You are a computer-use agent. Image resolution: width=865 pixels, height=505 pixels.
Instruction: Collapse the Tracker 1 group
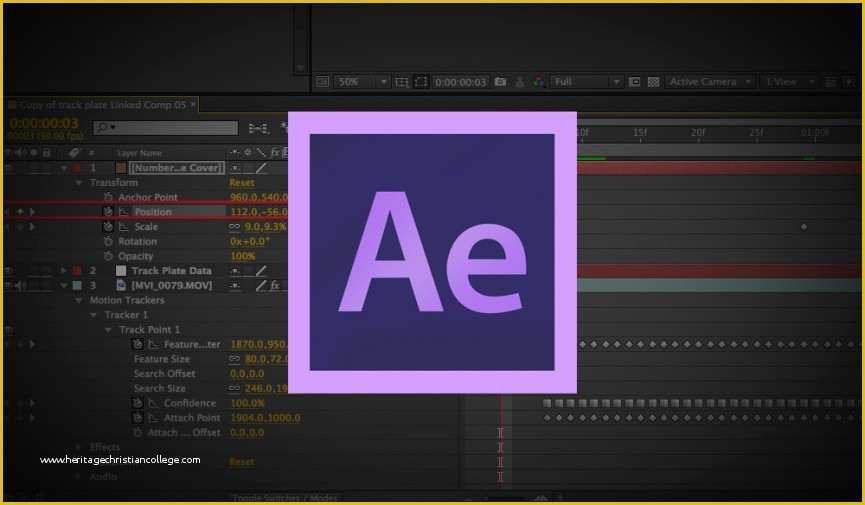tap(94, 315)
